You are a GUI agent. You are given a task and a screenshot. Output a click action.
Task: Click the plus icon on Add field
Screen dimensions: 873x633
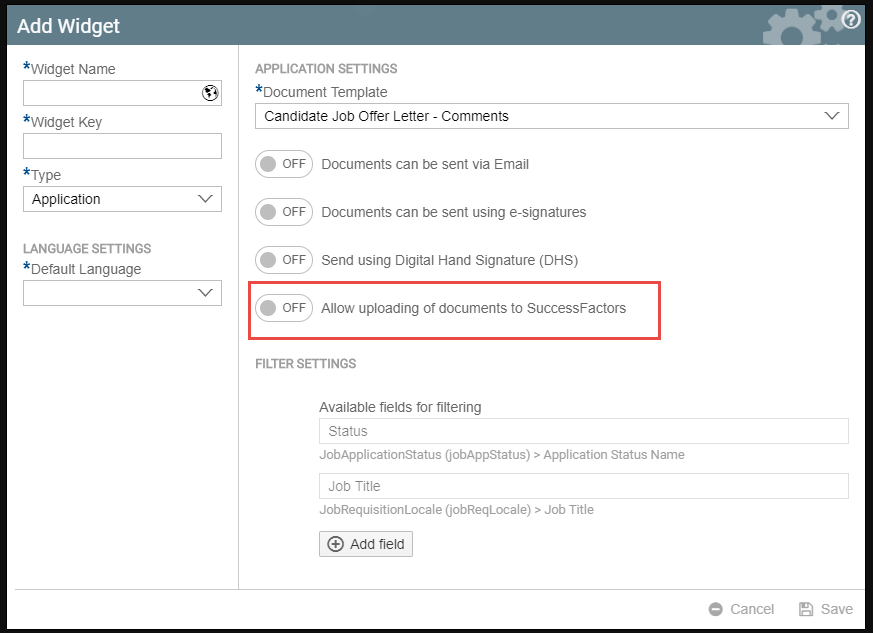pyautogui.click(x=335, y=544)
